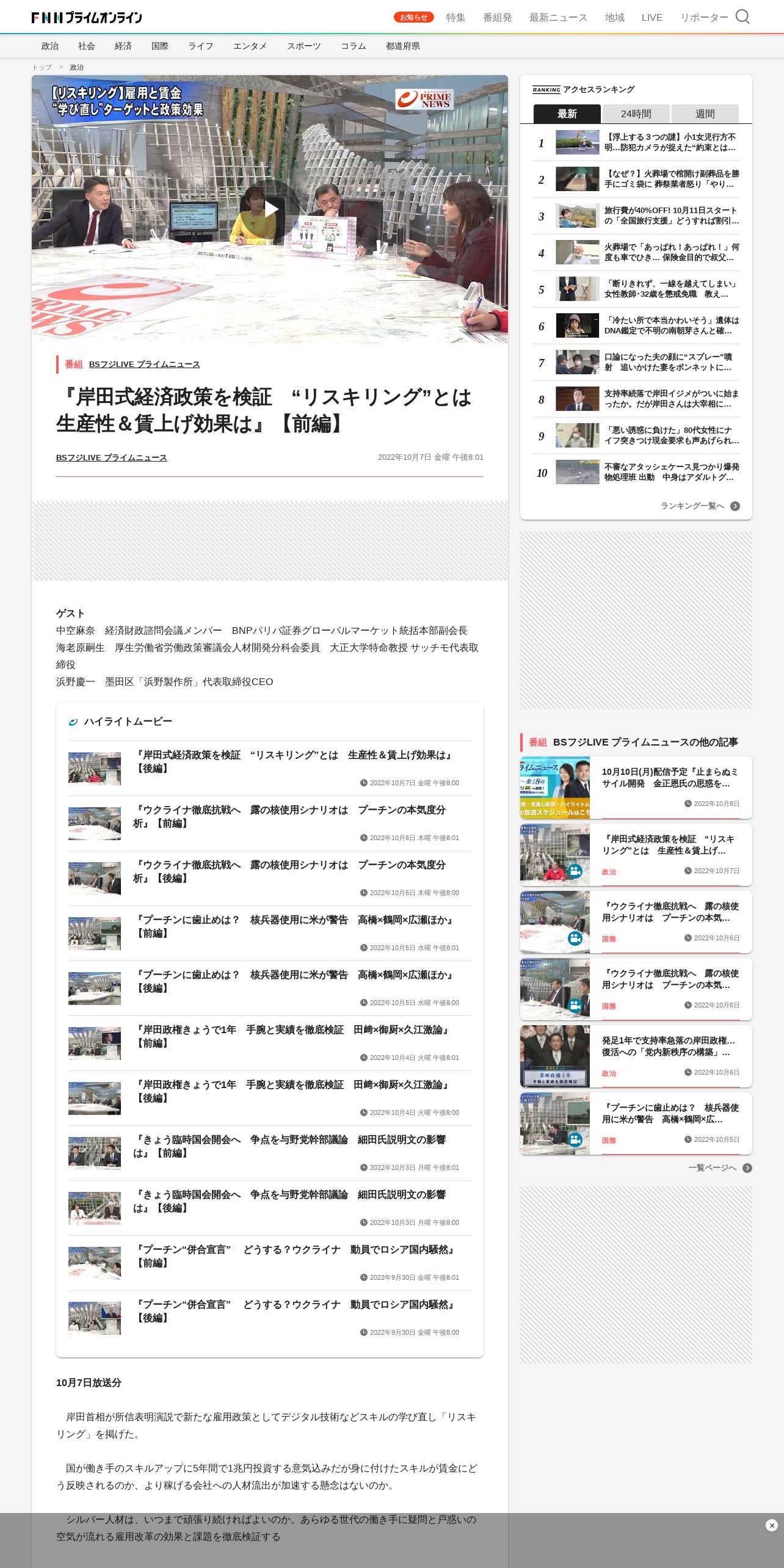Screen dimensions: 784x1568
Task: Click video camera icon on 岸田式経済政策 sidebar card
Action: (x=575, y=871)
